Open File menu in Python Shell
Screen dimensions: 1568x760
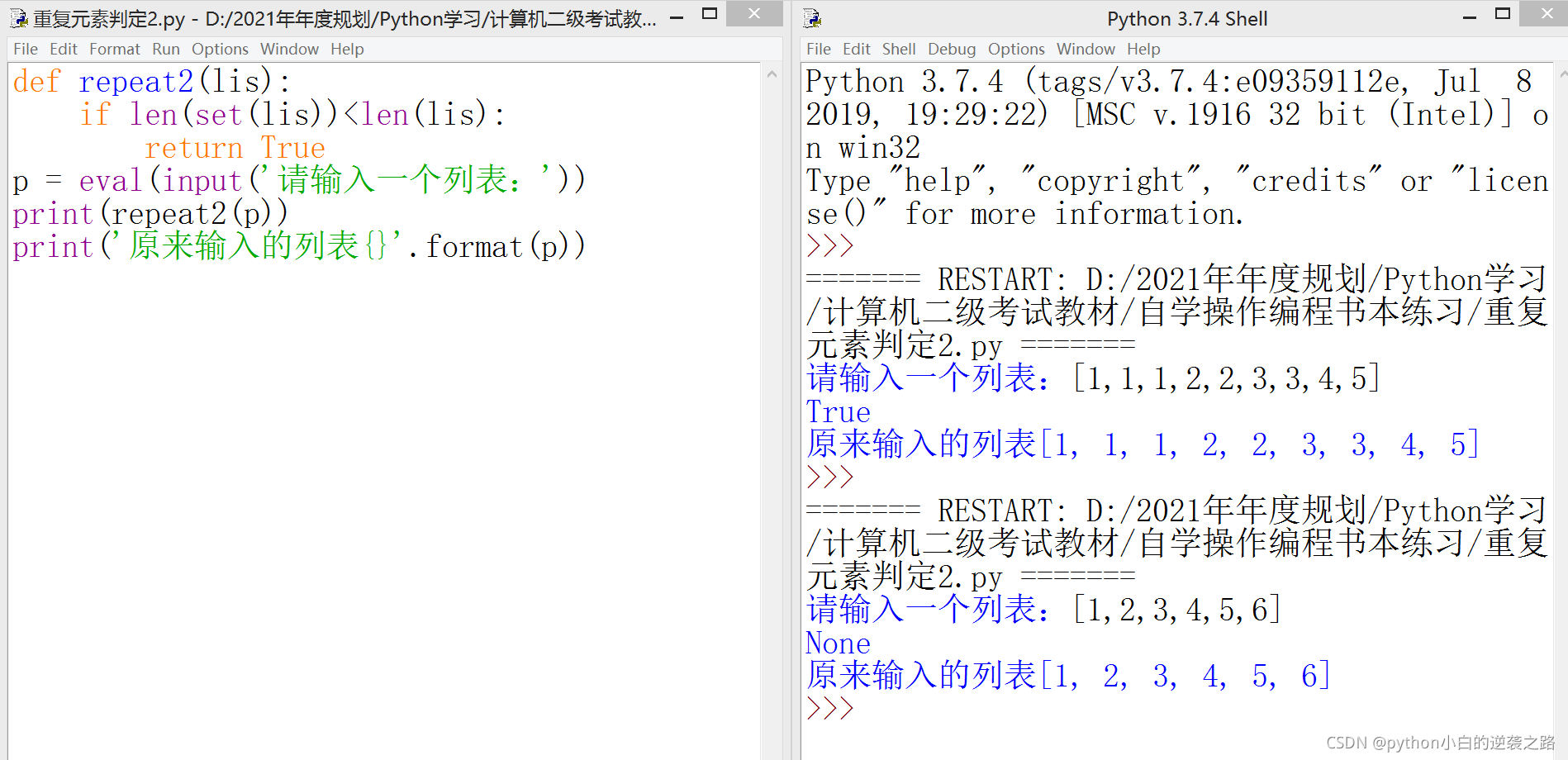click(819, 49)
